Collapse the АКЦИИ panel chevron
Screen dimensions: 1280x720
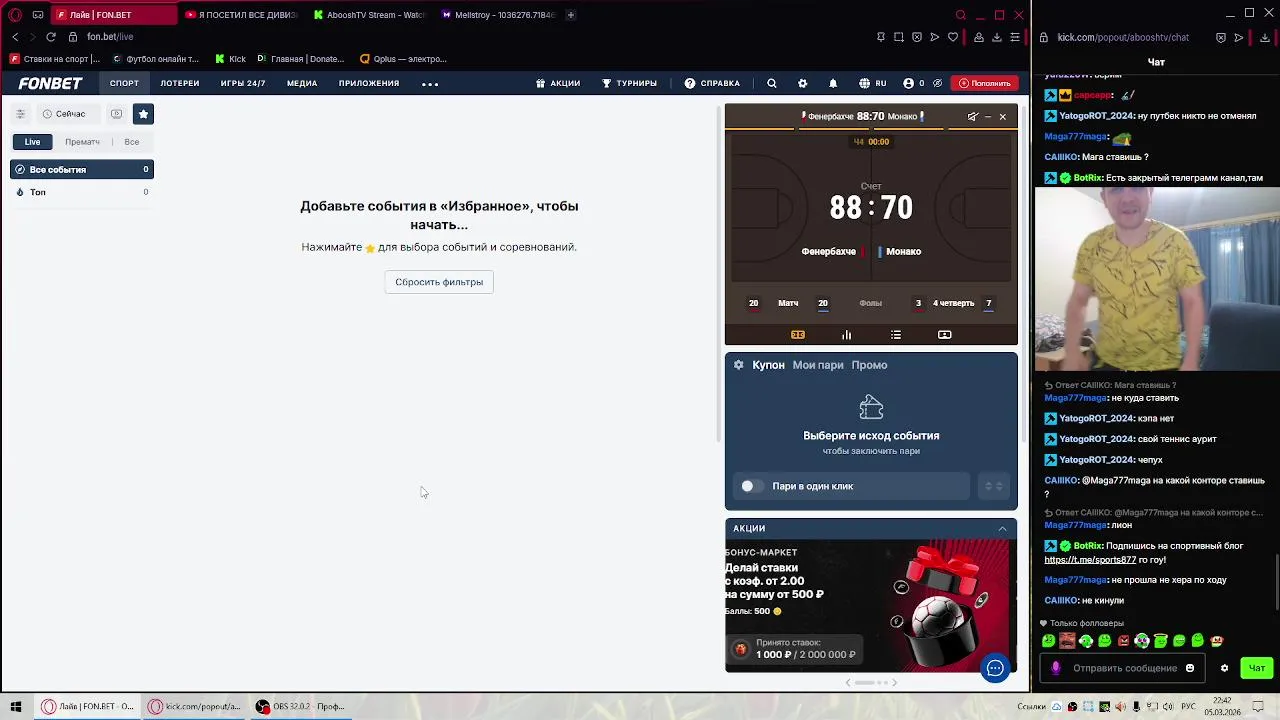point(1002,528)
